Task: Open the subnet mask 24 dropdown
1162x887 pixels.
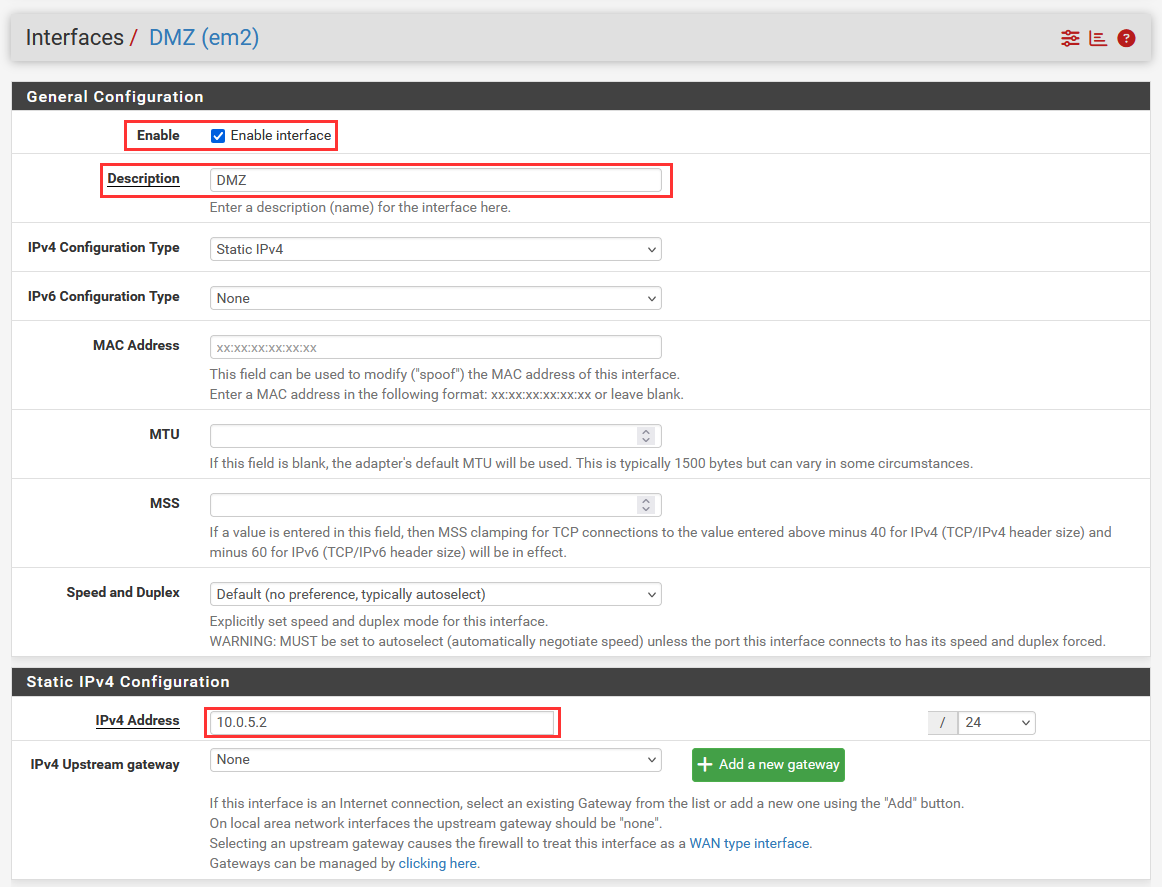Action: (x=996, y=722)
